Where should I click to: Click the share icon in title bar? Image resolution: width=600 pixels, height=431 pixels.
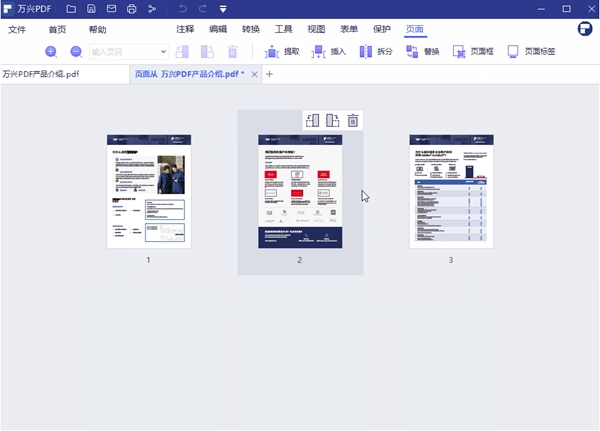[x=151, y=9]
